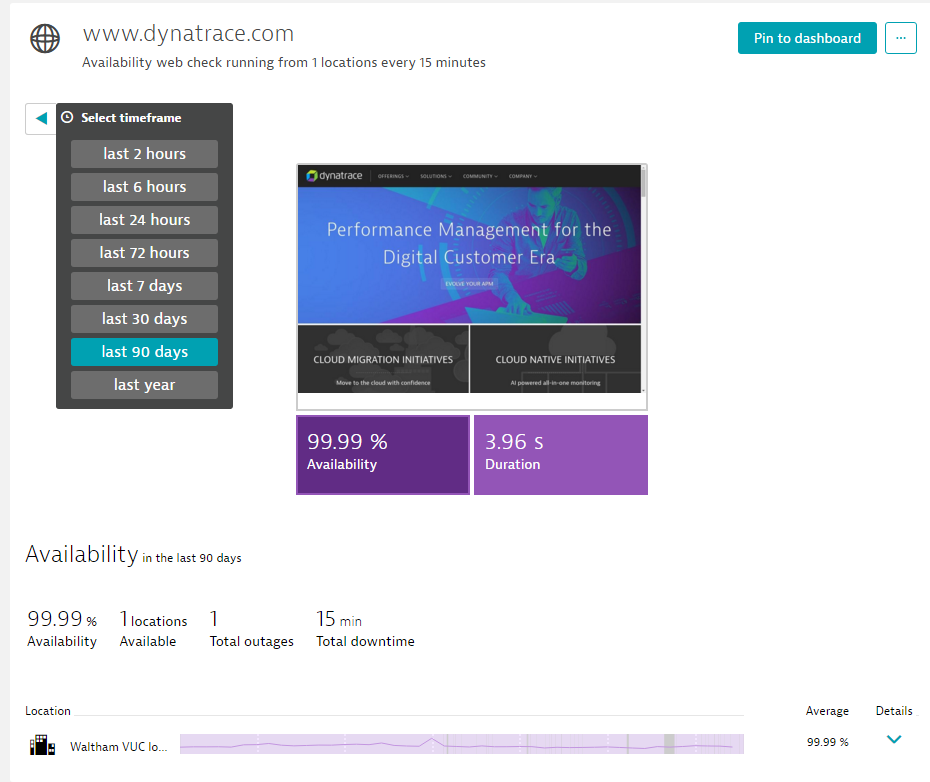Viewport: 930px width, 782px height.
Task: Click the Details column header
Action: pos(894,711)
